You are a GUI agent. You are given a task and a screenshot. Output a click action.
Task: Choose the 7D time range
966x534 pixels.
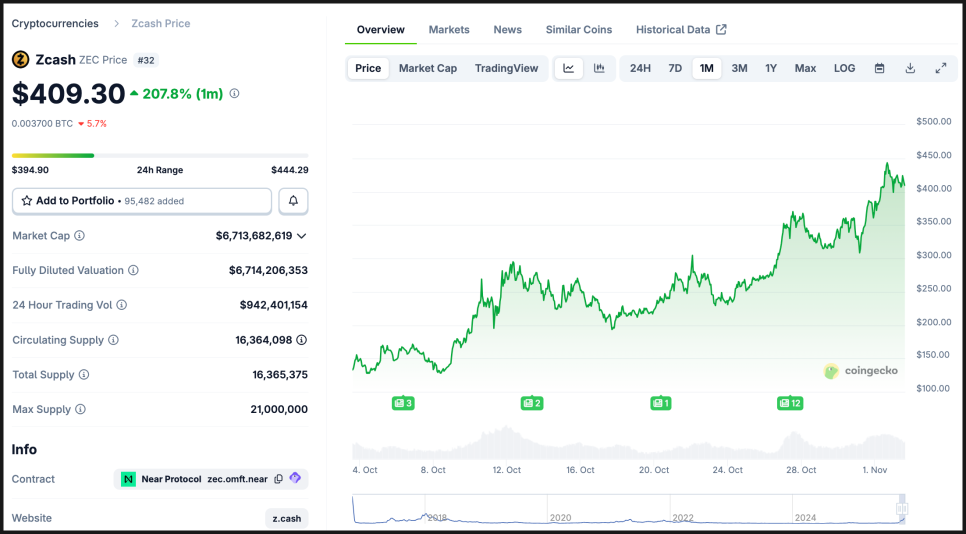pyautogui.click(x=675, y=68)
